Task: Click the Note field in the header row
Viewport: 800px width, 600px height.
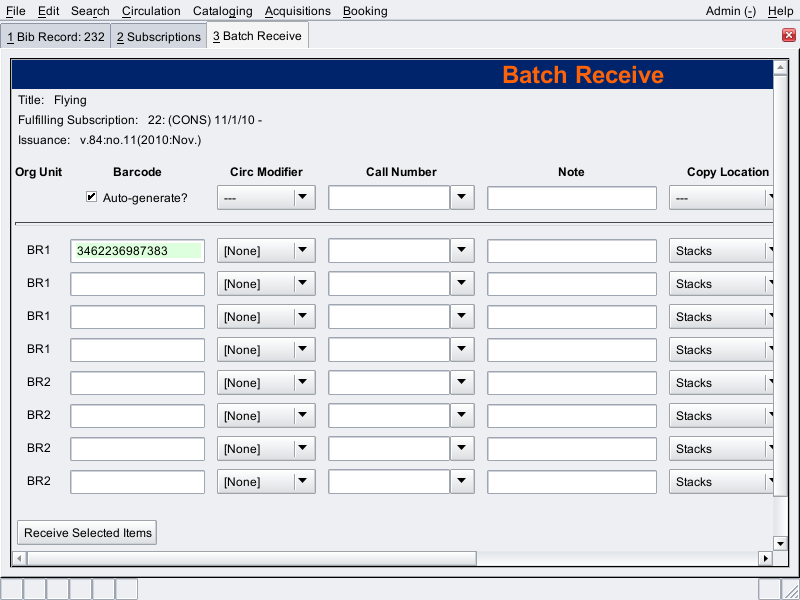Action: click(x=571, y=198)
